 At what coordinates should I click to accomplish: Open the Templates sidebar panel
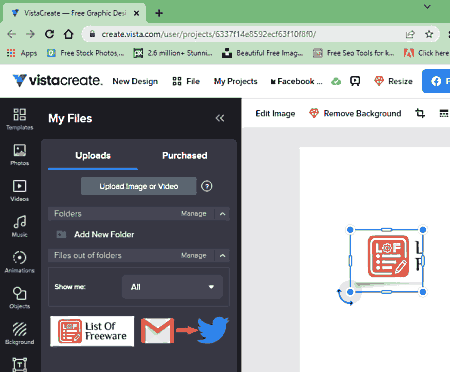(x=19, y=119)
